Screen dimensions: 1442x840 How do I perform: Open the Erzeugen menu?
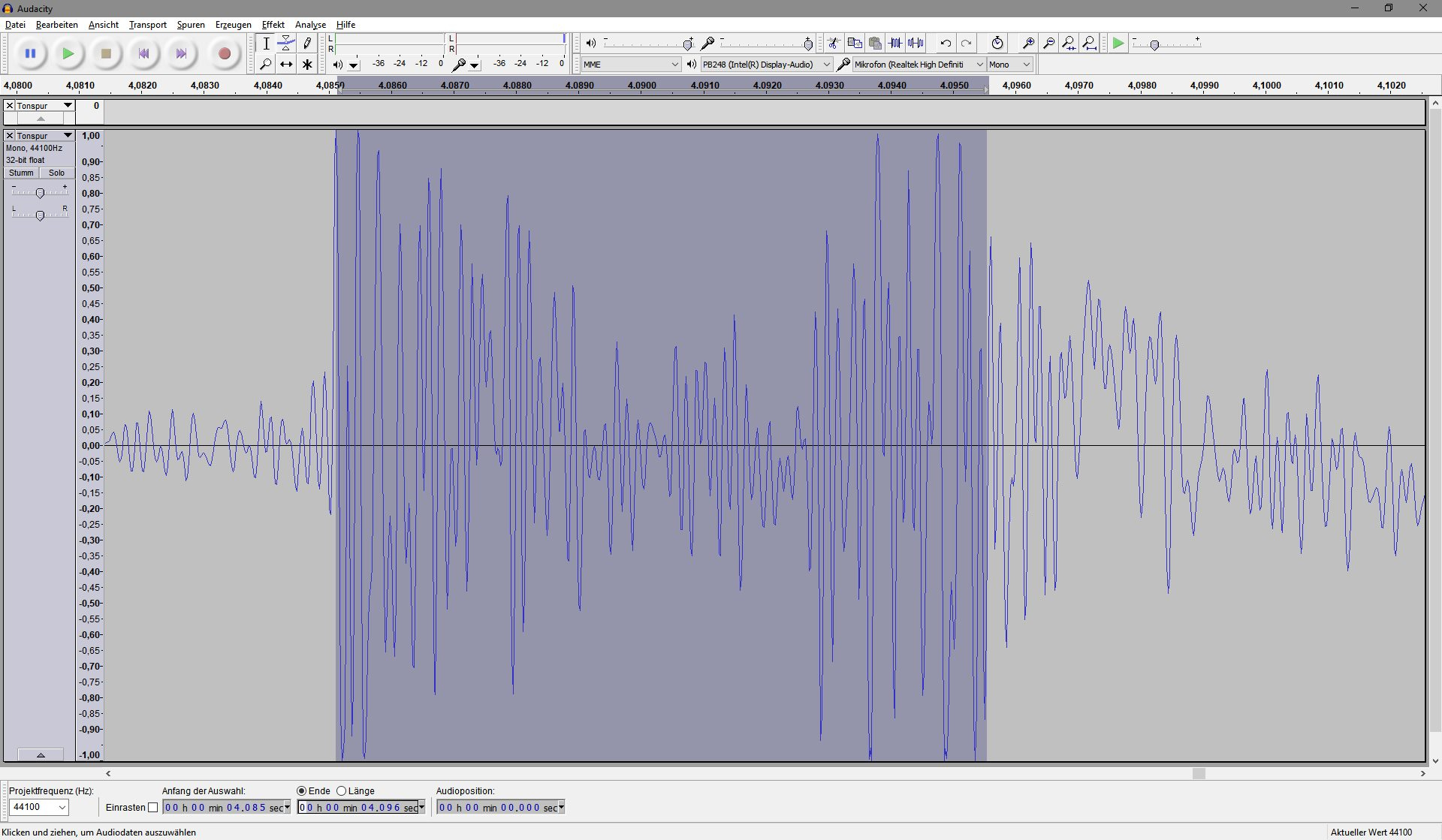click(233, 25)
